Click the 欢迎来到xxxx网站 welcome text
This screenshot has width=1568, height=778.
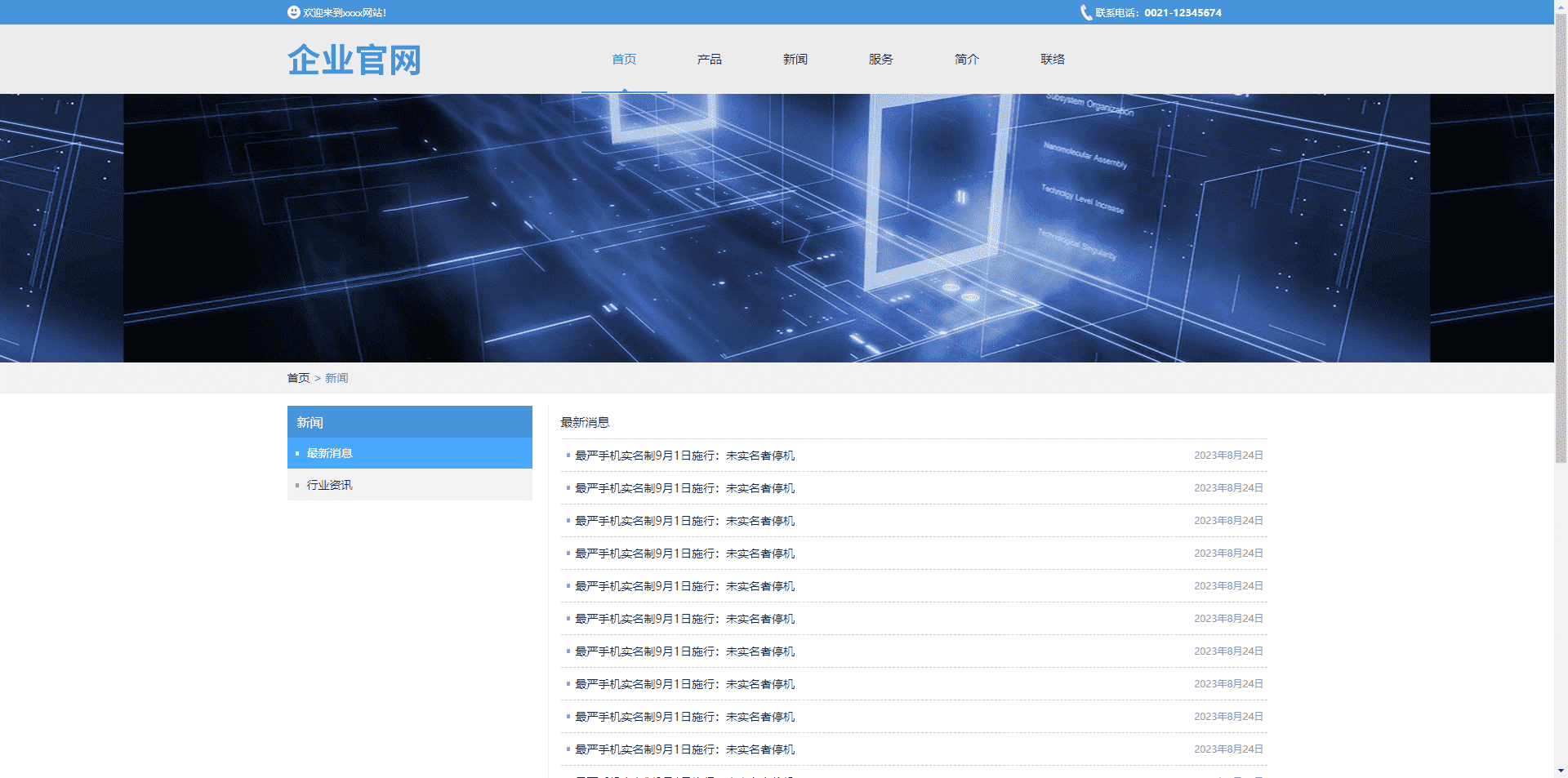coord(345,12)
